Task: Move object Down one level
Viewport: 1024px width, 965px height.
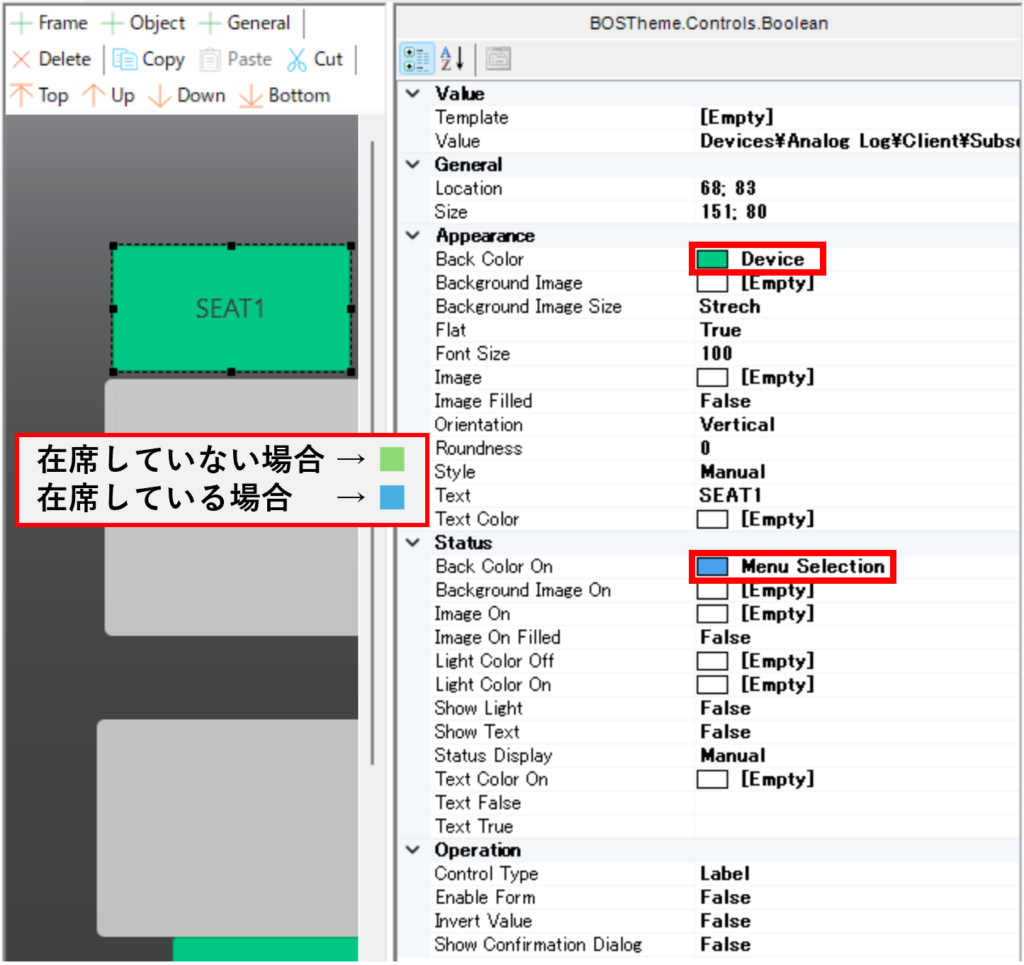Action: coord(160,96)
